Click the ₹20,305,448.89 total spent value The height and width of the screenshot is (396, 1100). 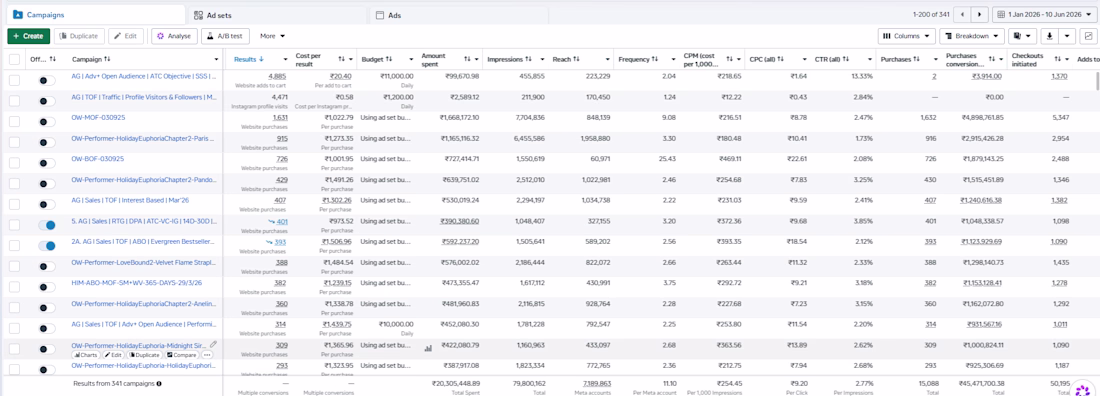457,384
